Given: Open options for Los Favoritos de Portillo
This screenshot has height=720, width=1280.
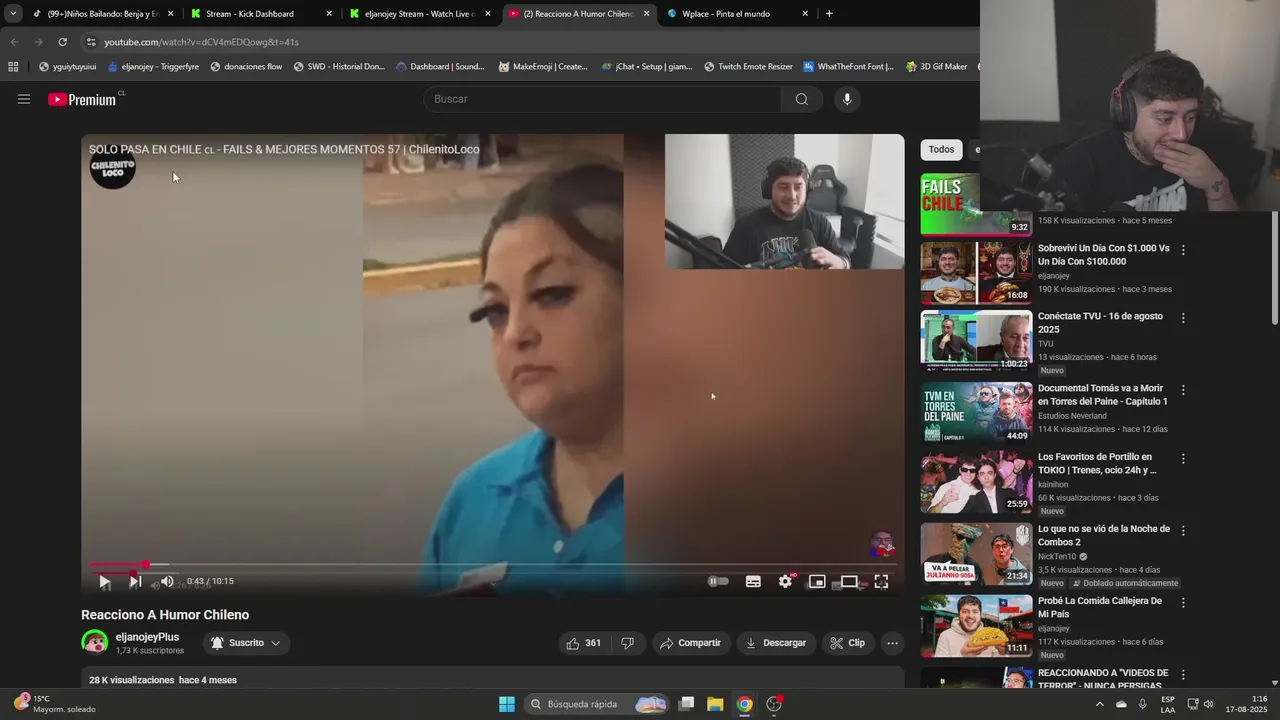Looking at the screenshot, I should [1183, 459].
